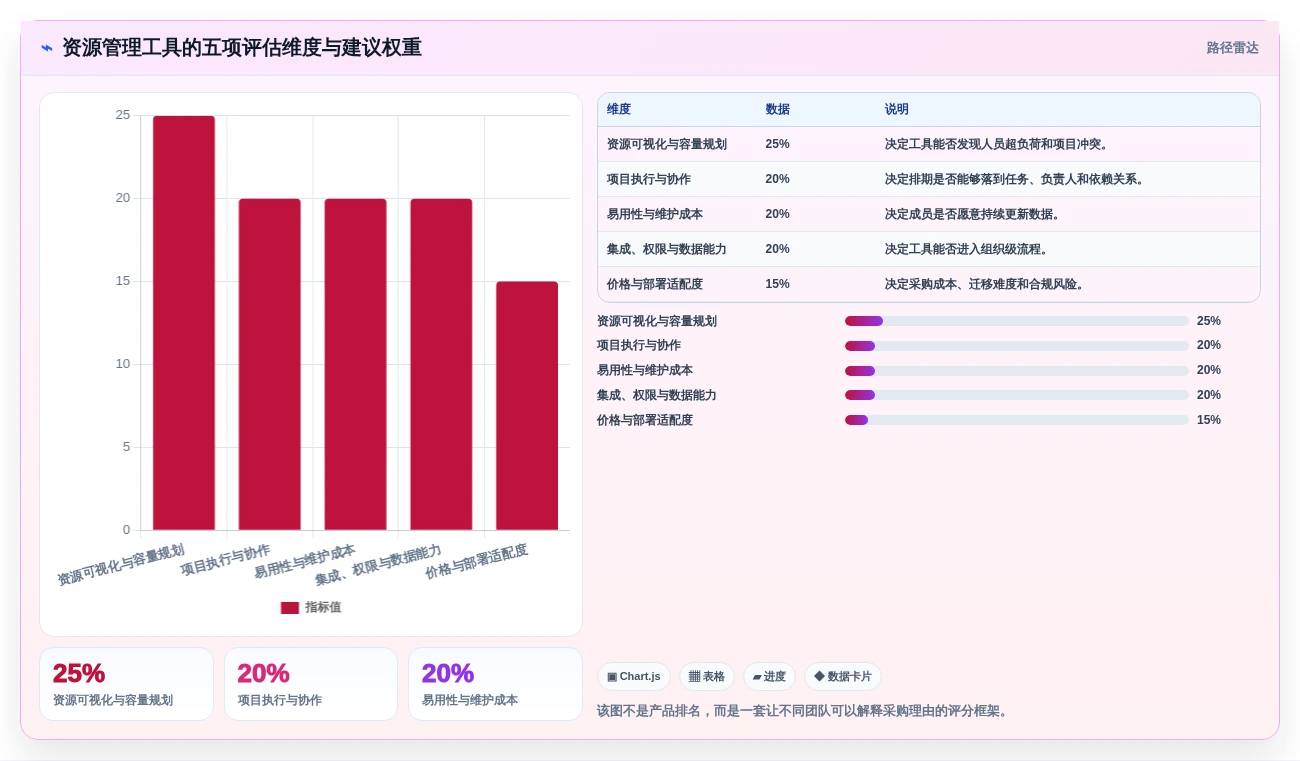The height and width of the screenshot is (761, 1300).
Task: Click the x-axis label 价格与部署适配度
Action: [x=476, y=562]
